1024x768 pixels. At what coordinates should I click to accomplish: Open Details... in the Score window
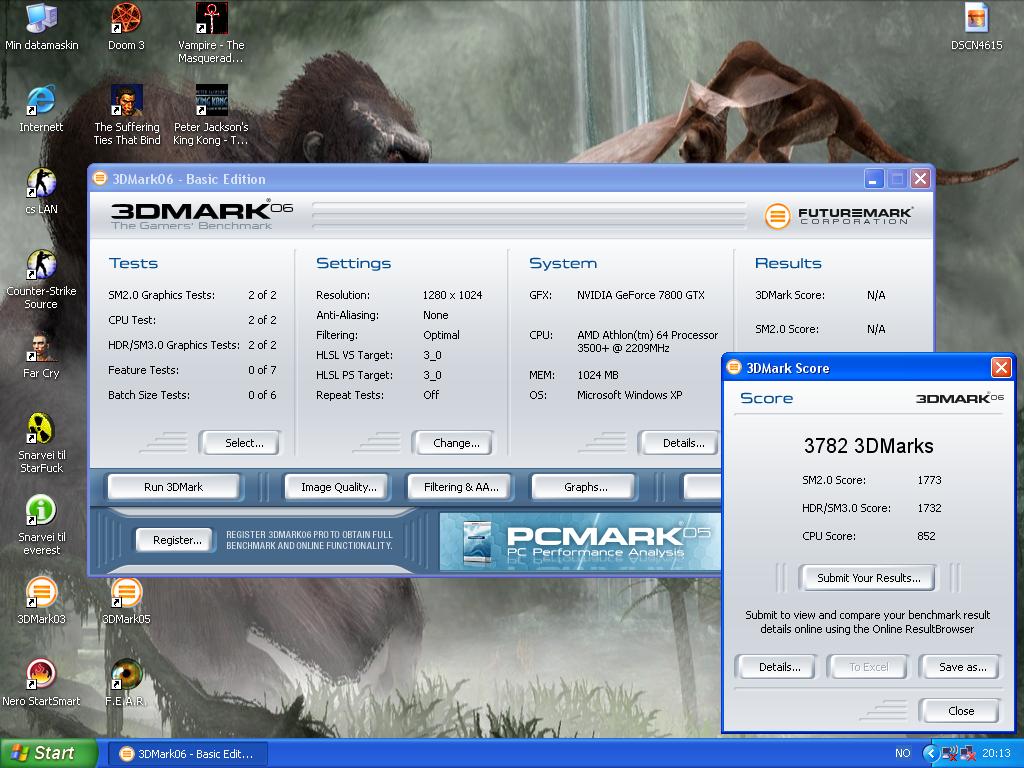[x=777, y=667]
